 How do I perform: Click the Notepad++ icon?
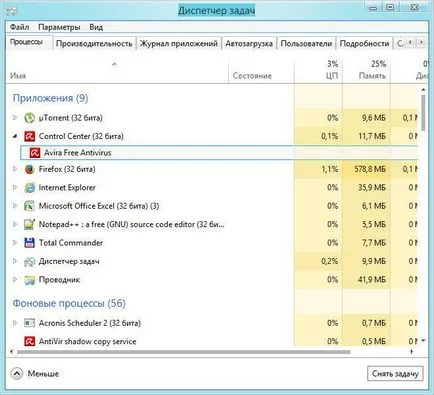coord(30,224)
